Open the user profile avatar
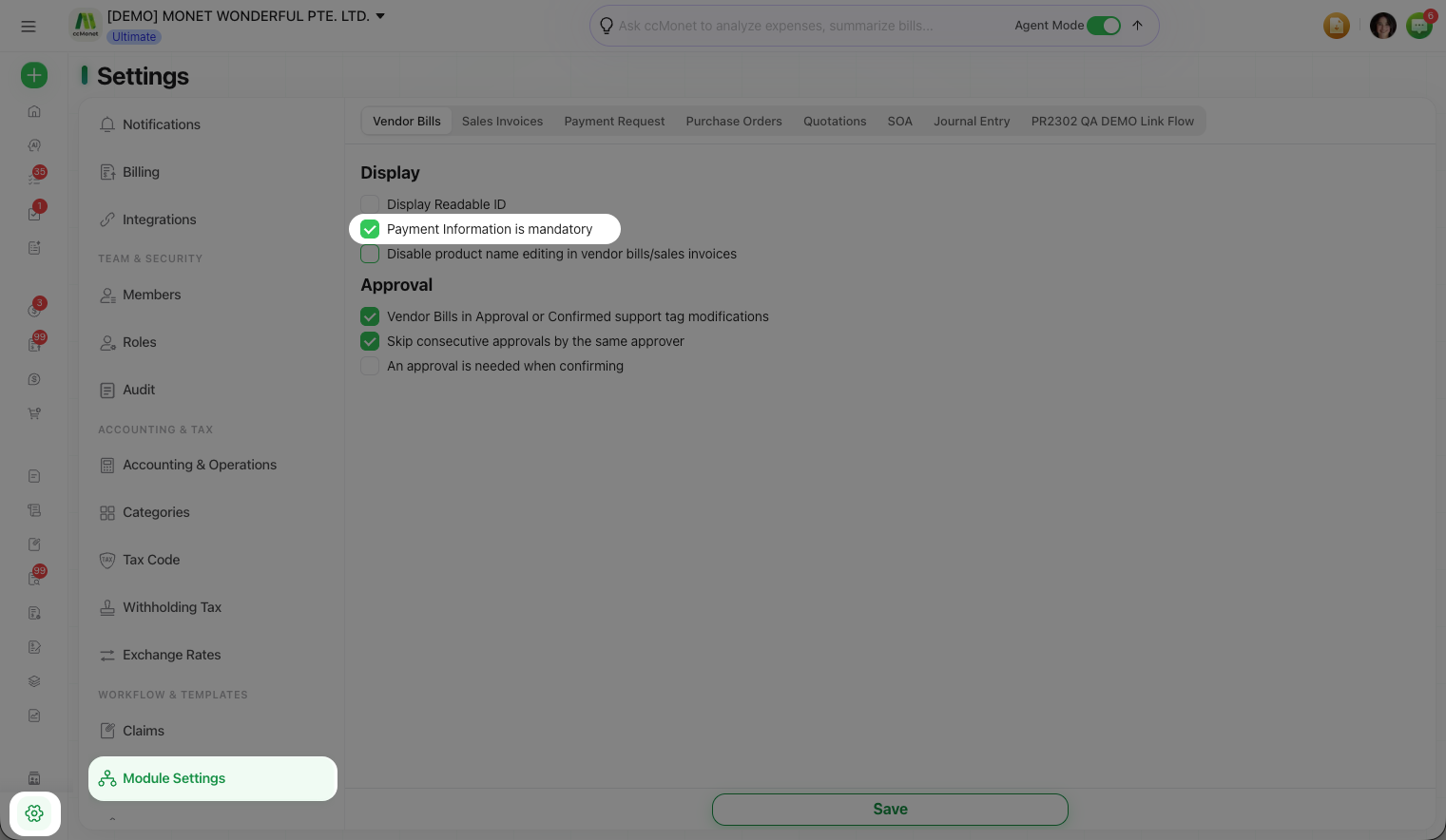This screenshot has width=1446, height=840. [1383, 26]
